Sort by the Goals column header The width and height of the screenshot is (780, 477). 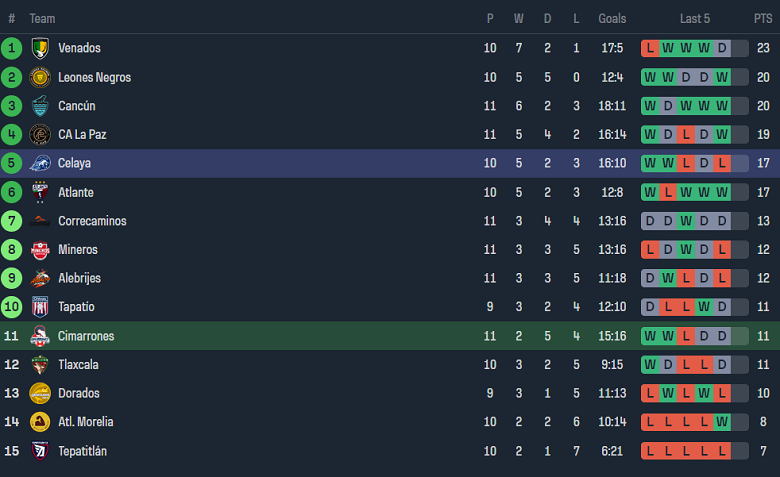point(612,19)
